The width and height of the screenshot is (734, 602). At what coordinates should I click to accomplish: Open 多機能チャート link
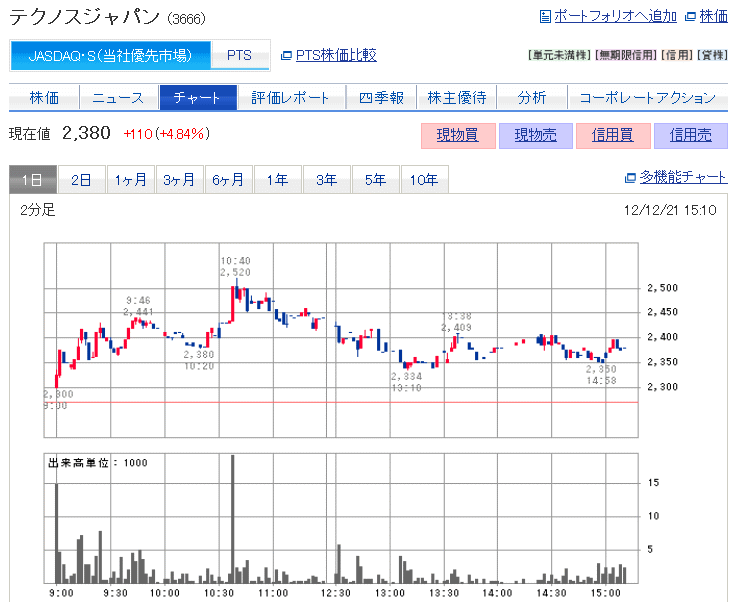click(683, 177)
